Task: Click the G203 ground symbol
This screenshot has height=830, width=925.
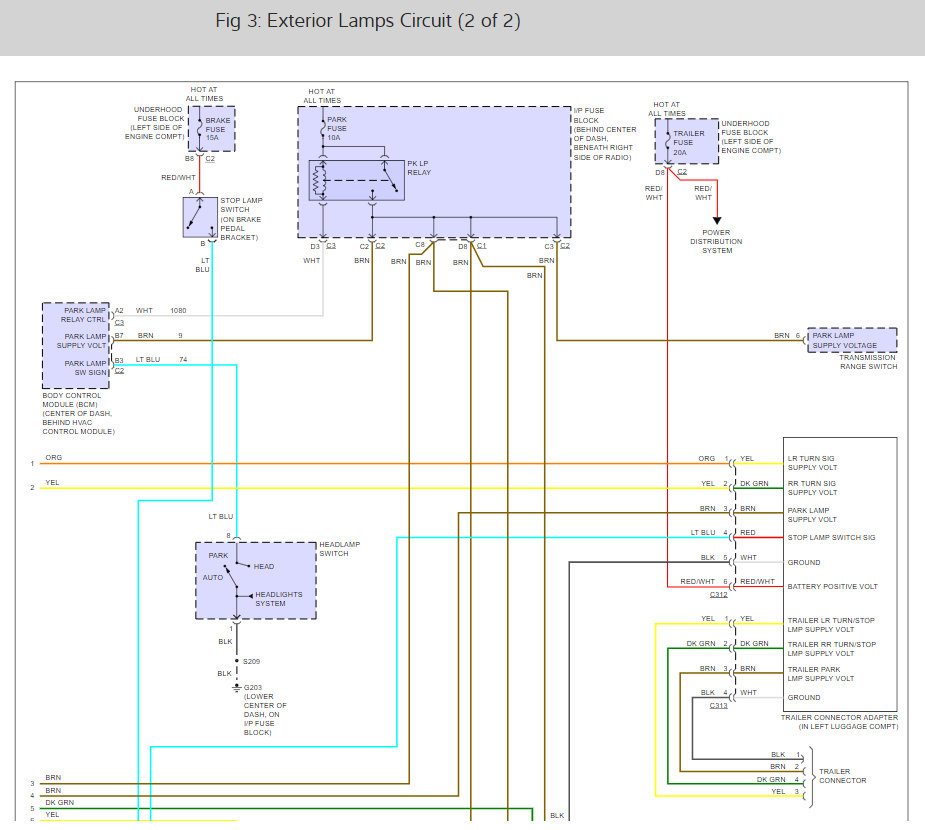Action: [237, 687]
